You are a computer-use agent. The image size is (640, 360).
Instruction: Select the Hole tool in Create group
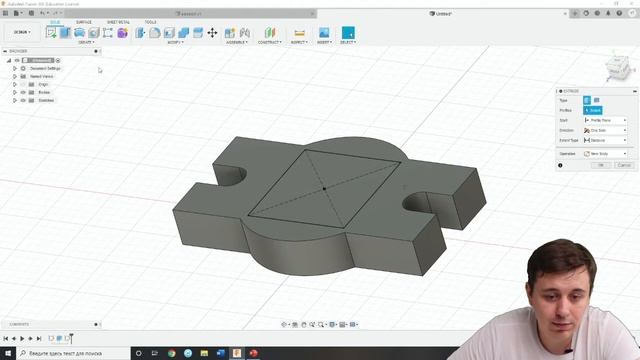pyautogui.click(x=94, y=33)
